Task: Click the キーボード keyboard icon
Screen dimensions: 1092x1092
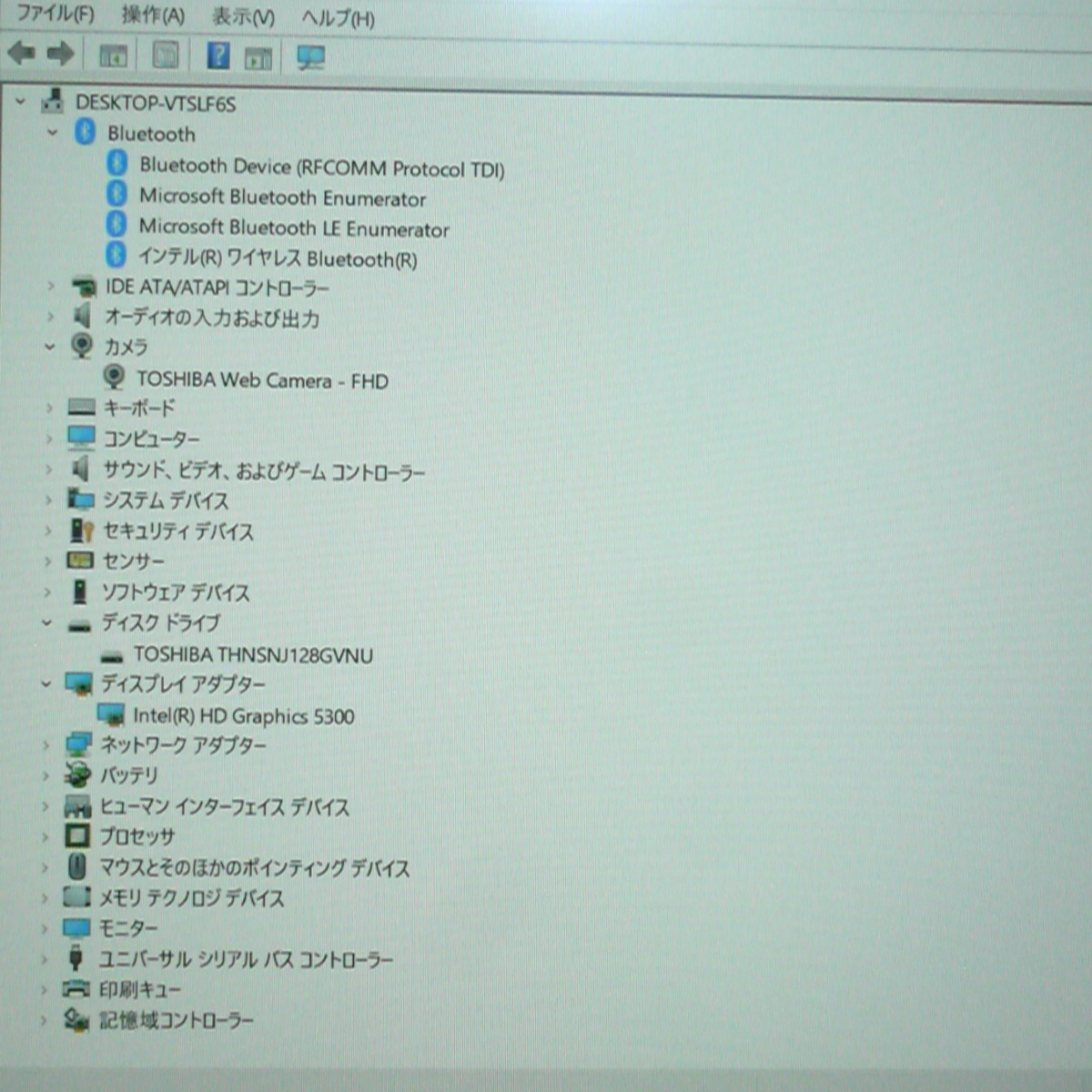Action: pos(81,408)
